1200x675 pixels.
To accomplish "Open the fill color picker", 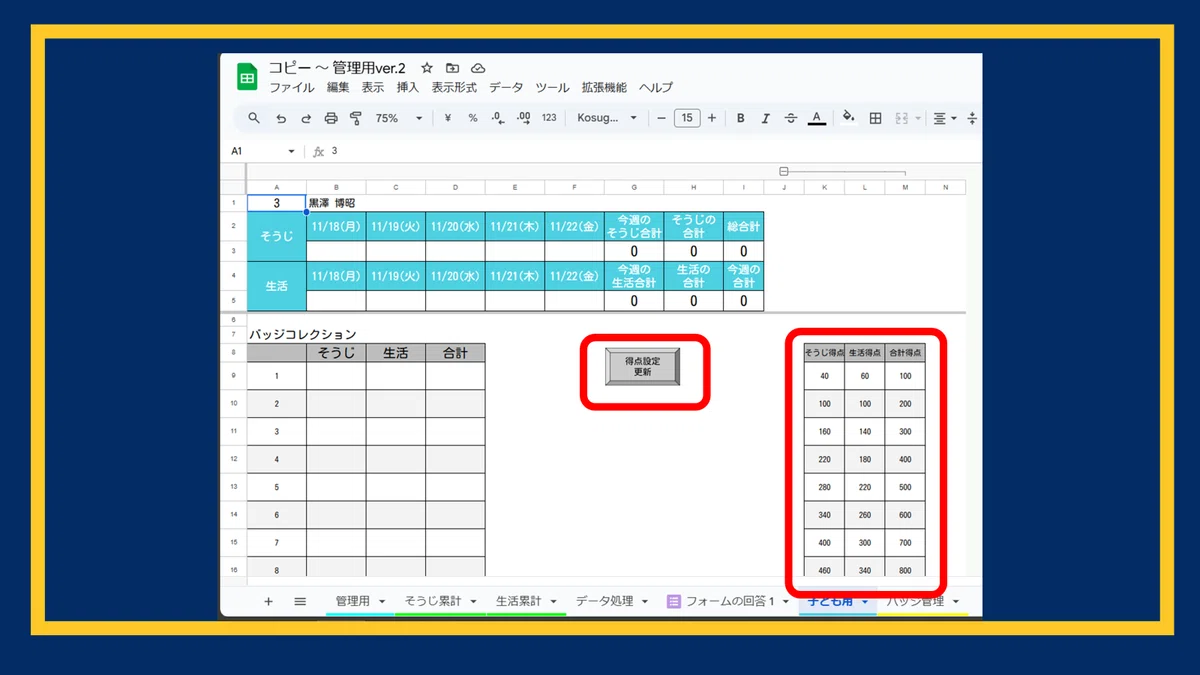I will coord(848,118).
